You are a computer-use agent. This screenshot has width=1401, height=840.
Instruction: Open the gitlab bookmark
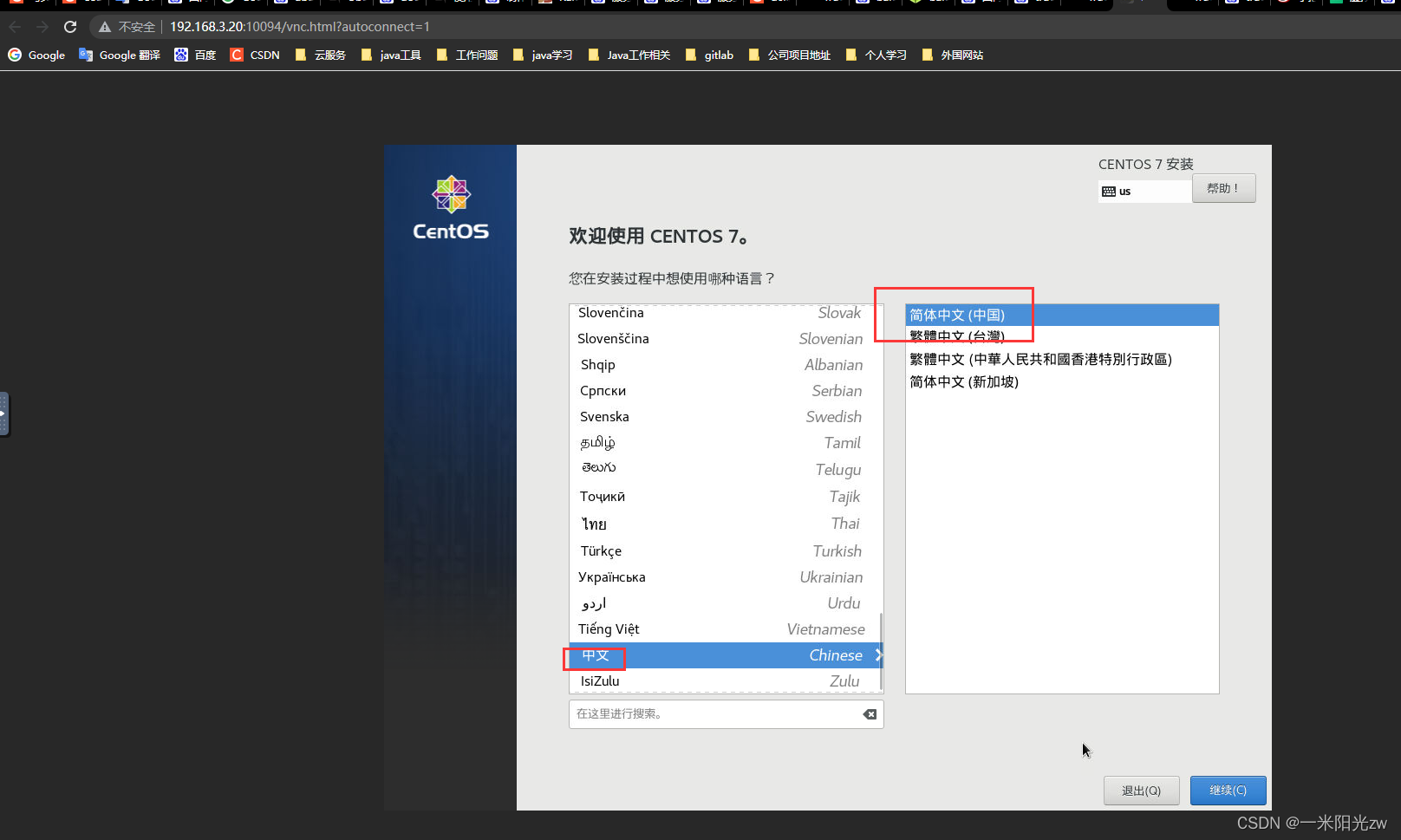(x=708, y=55)
